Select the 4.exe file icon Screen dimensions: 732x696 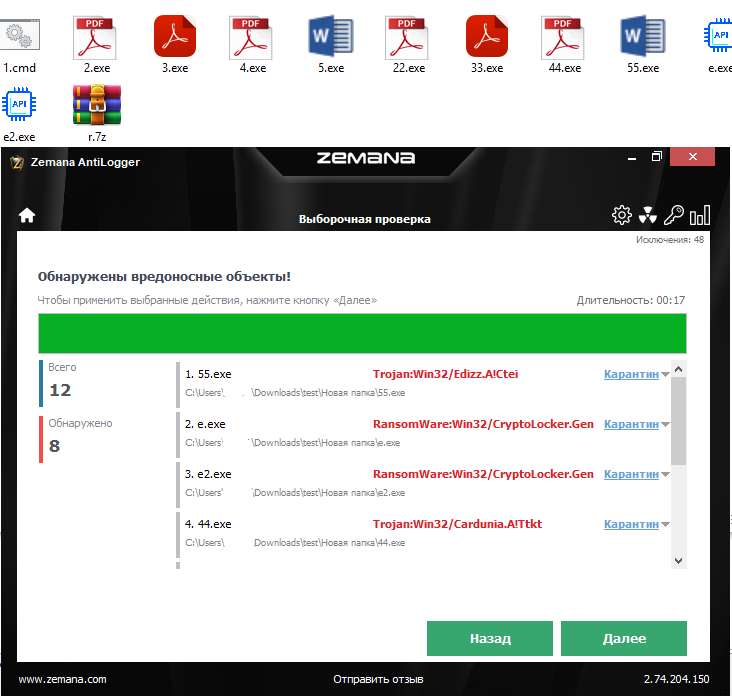(251, 37)
